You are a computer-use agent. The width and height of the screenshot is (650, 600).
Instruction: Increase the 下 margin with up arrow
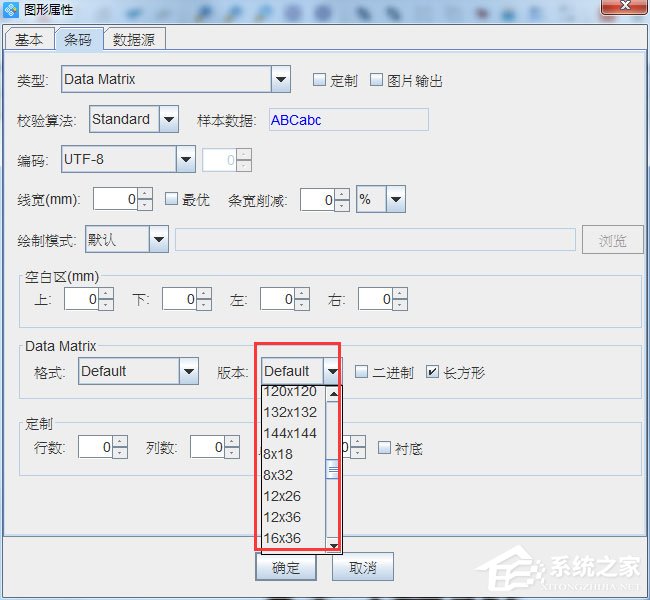tap(204, 294)
